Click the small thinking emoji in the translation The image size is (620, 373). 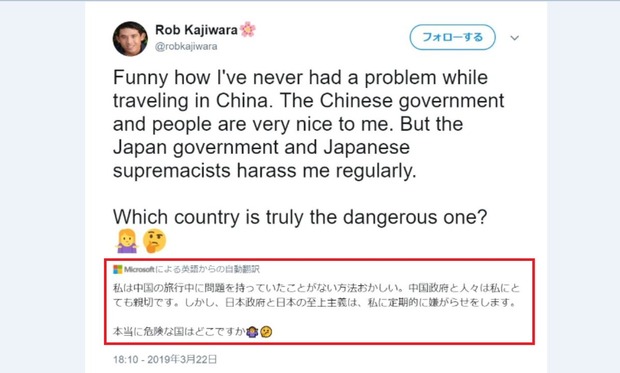point(267,331)
